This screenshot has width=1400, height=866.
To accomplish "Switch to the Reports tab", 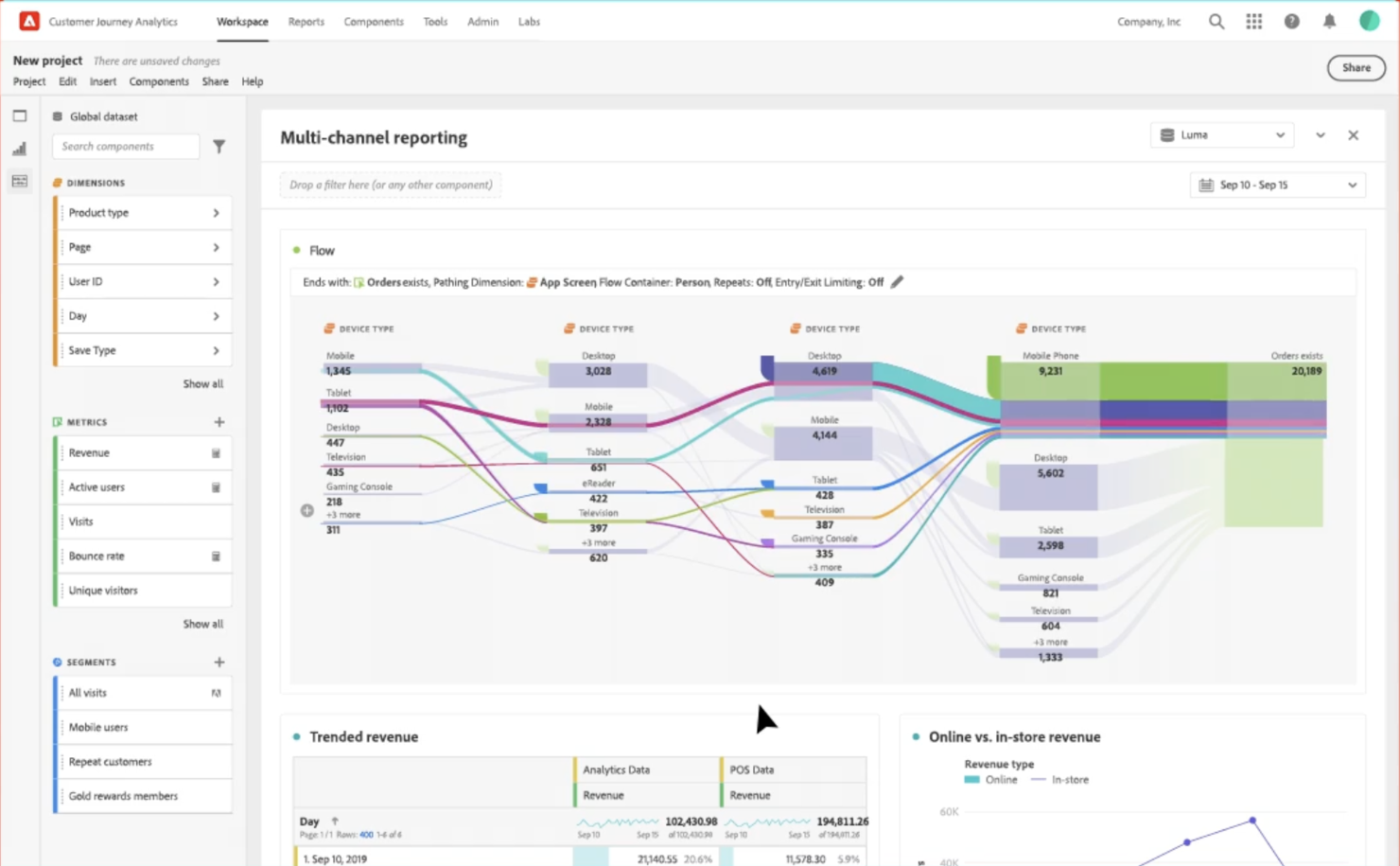I will (x=306, y=22).
